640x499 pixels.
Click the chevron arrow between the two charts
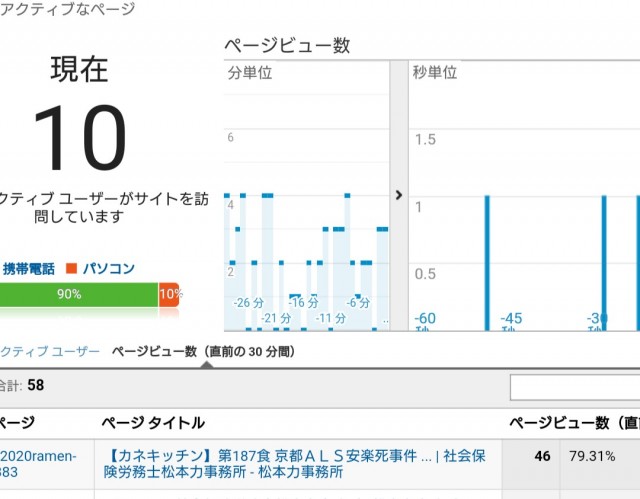[398, 195]
